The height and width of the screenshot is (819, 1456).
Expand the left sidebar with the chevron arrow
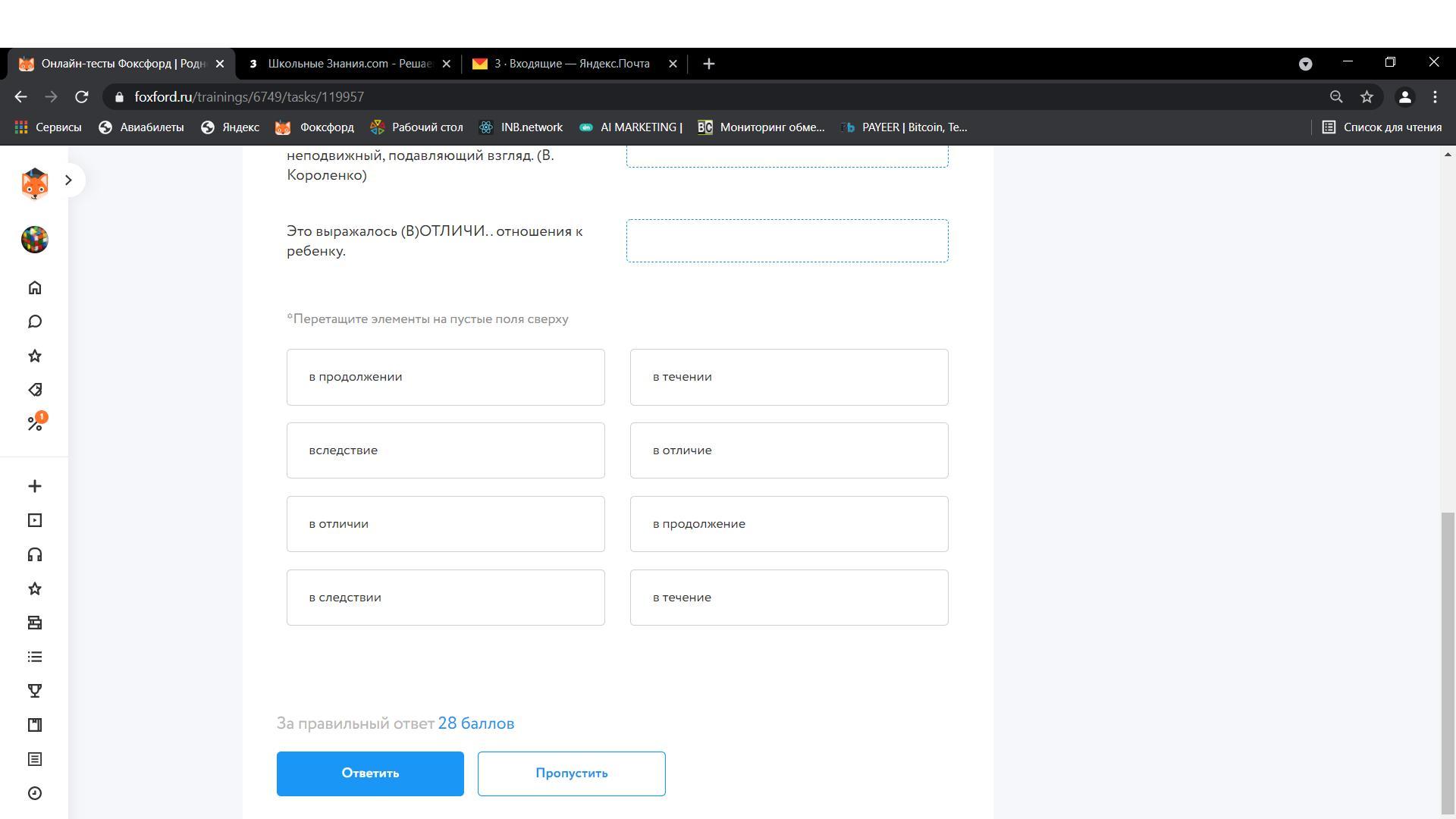pyautogui.click(x=68, y=180)
